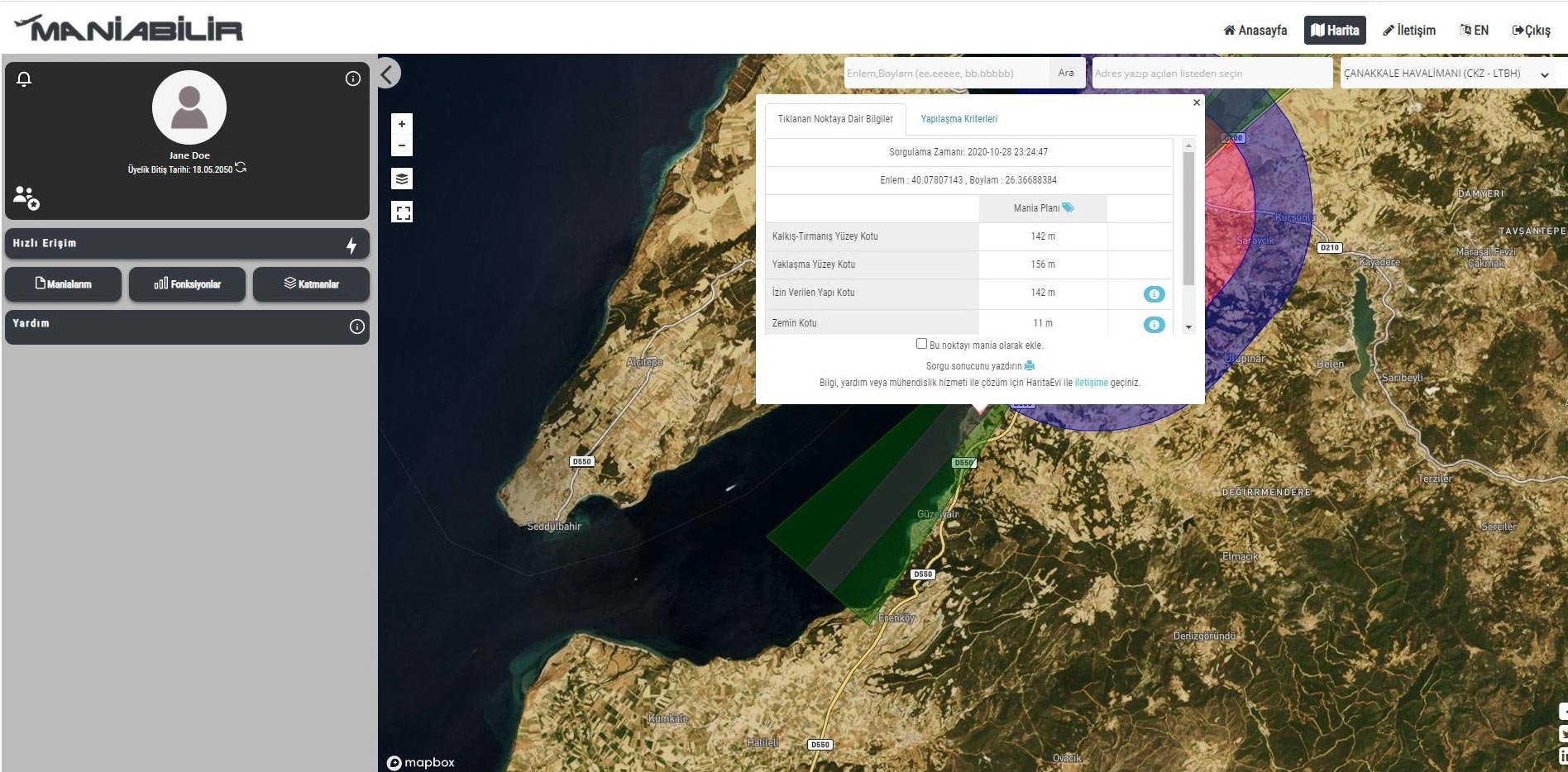The image size is (1568, 772).
Task: Collapse the left sidebar panel
Action: click(x=388, y=74)
